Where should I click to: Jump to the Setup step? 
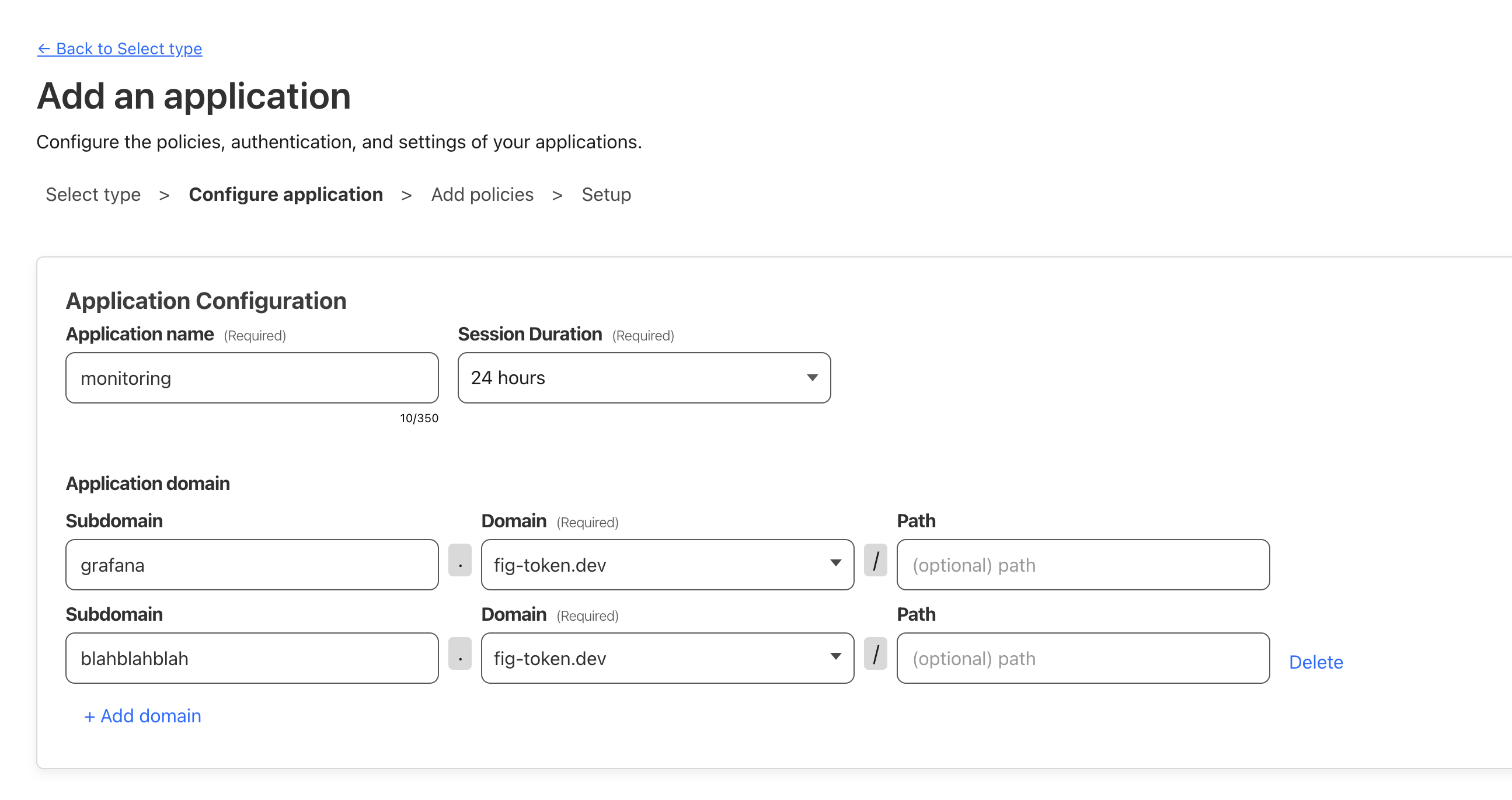point(606,194)
